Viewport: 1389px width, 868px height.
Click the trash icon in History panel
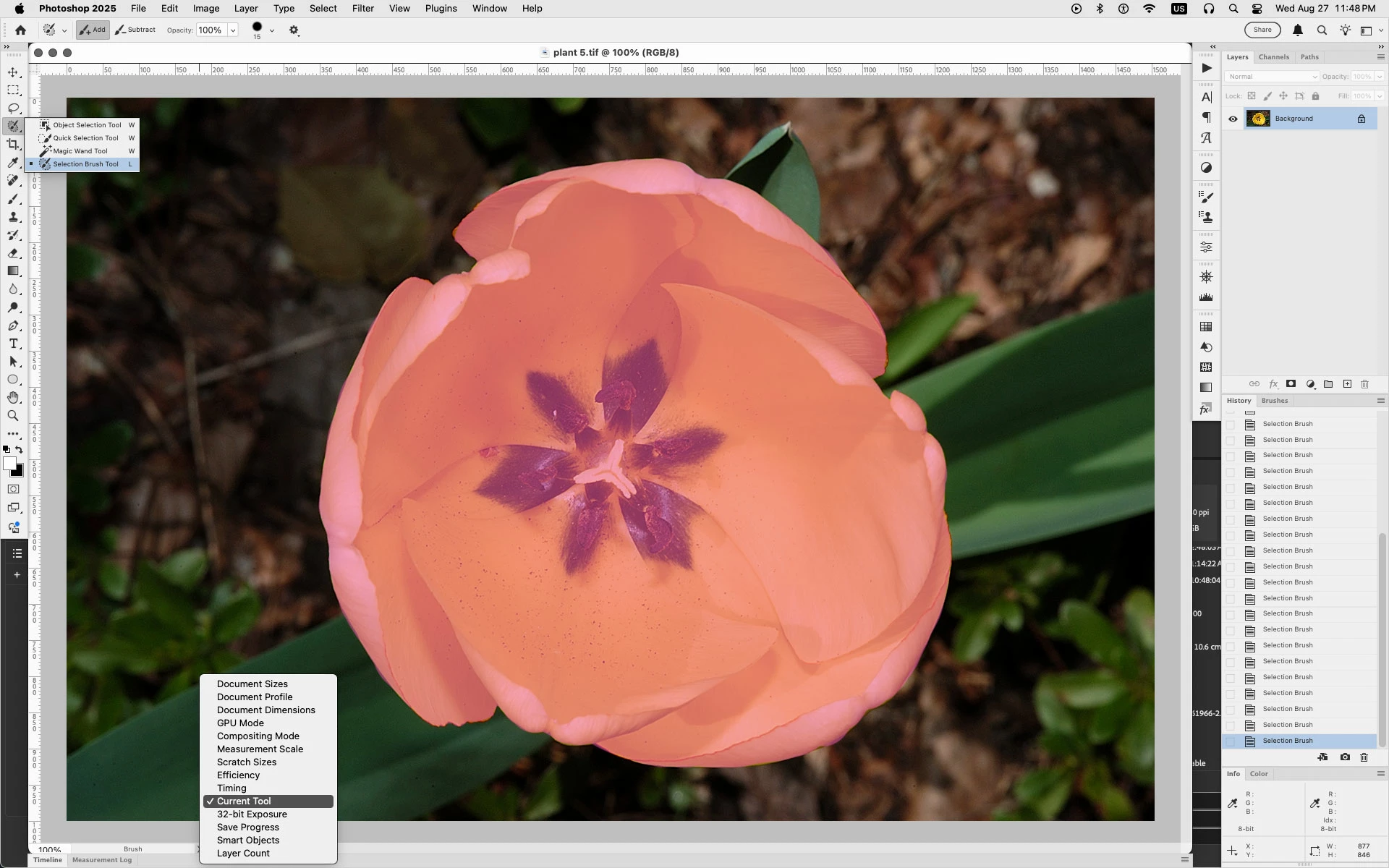(x=1364, y=757)
